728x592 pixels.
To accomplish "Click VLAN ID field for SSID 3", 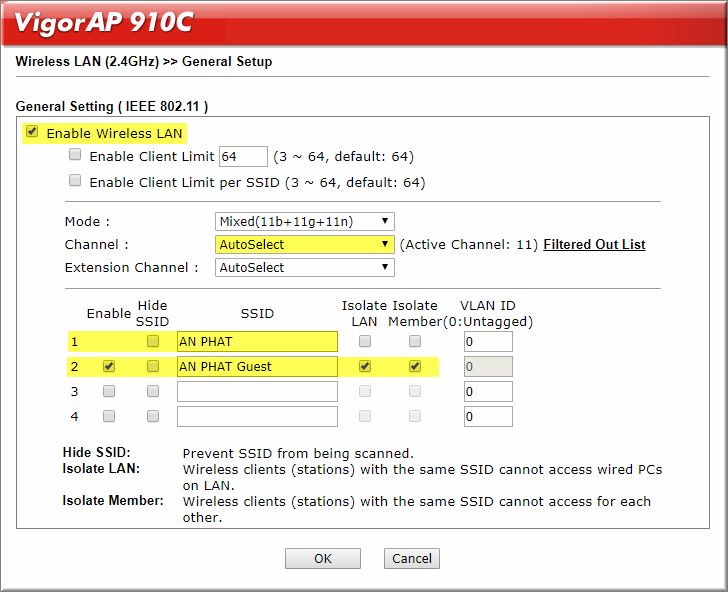I will (488, 391).
